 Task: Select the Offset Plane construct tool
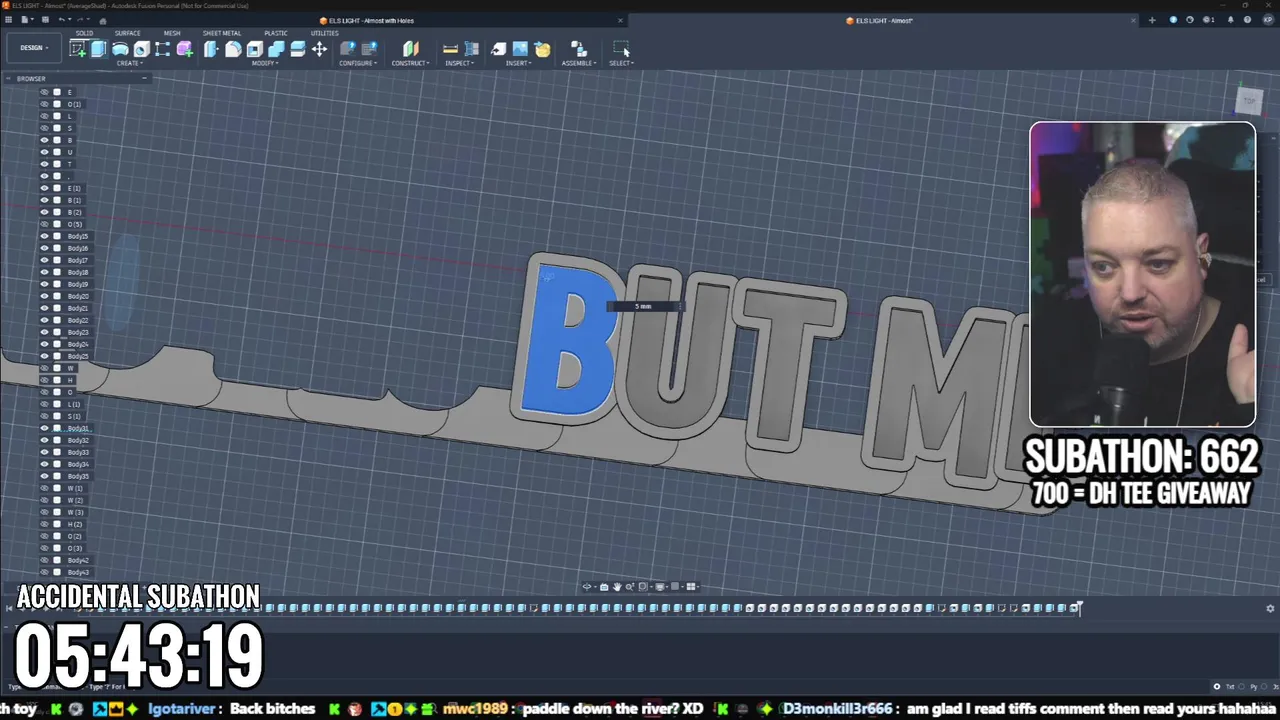click(410, 49)
